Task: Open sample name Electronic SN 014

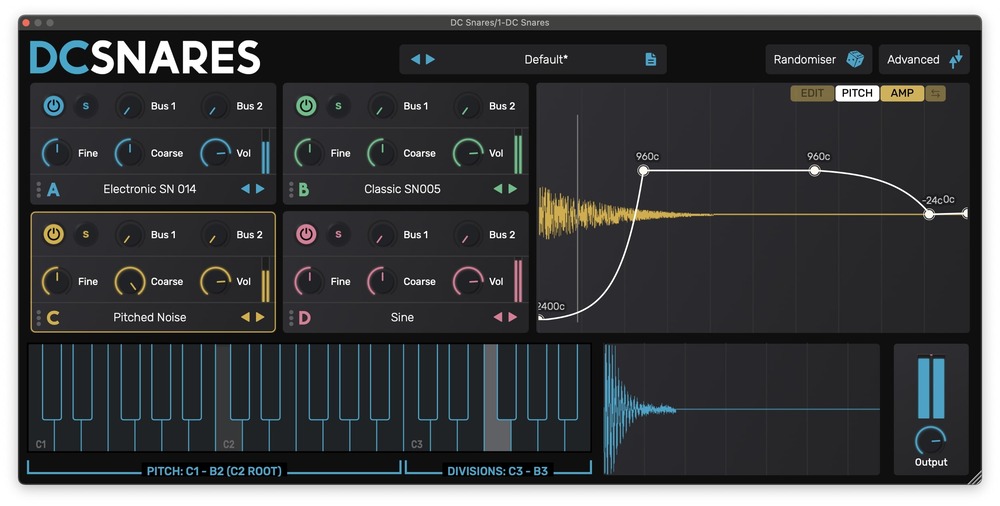Action: coord(150,189)
